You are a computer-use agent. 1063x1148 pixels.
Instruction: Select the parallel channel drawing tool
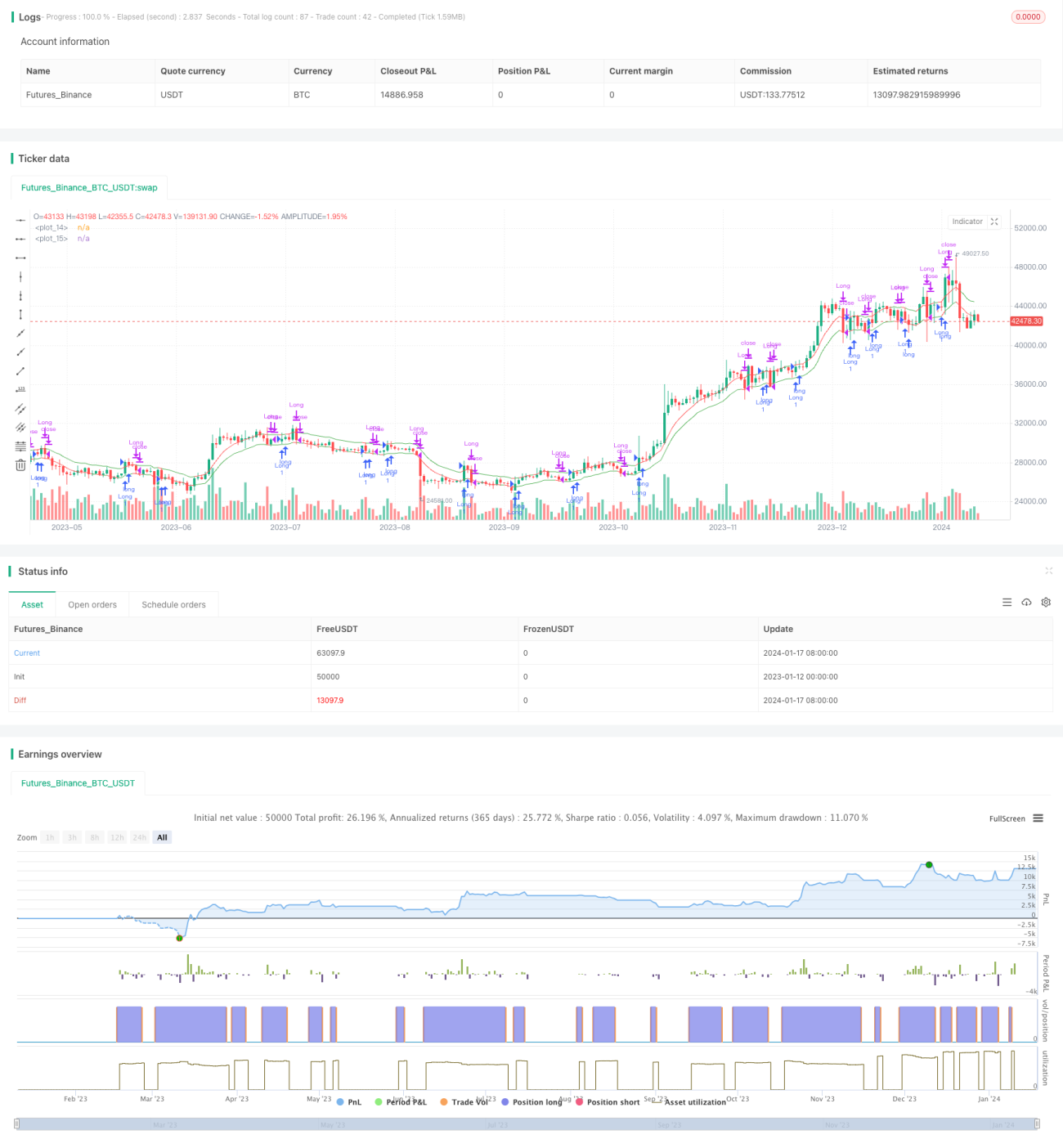(20, 409)
